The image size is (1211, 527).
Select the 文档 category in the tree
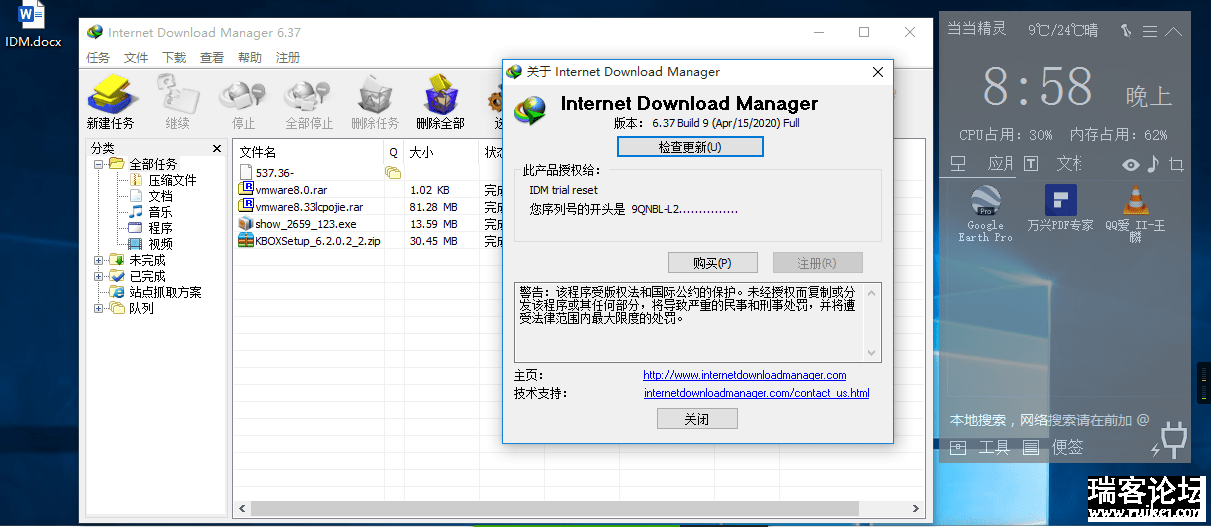tap(160, 196)
